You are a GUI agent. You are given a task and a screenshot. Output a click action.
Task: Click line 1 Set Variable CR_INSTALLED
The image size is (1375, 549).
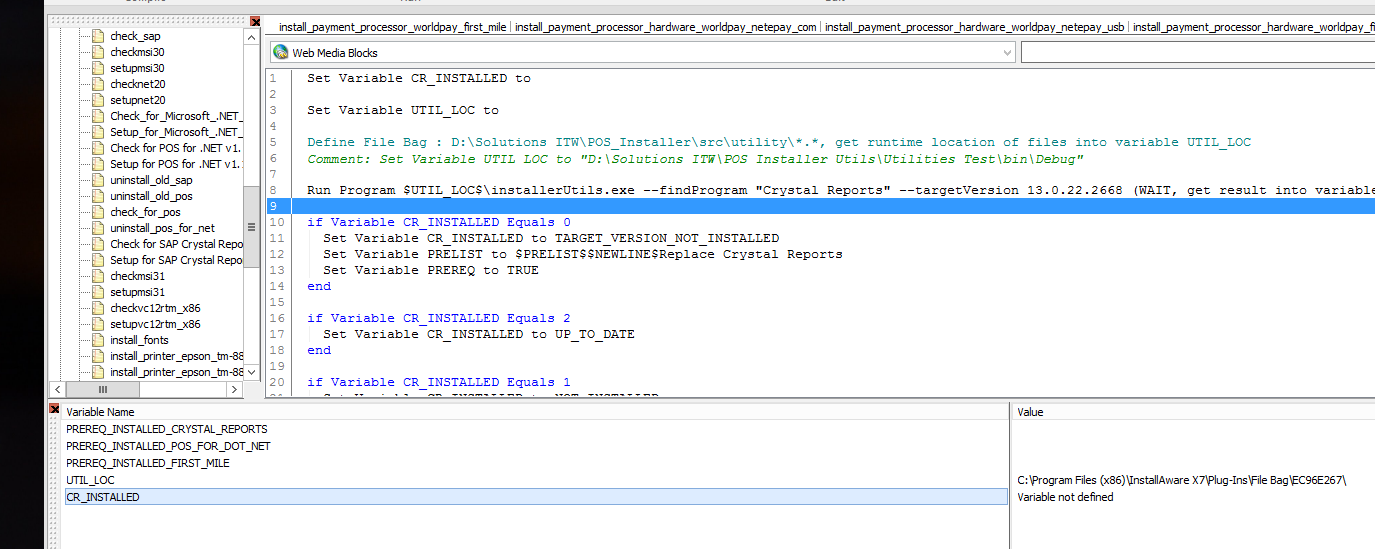[x=419, y=78]
